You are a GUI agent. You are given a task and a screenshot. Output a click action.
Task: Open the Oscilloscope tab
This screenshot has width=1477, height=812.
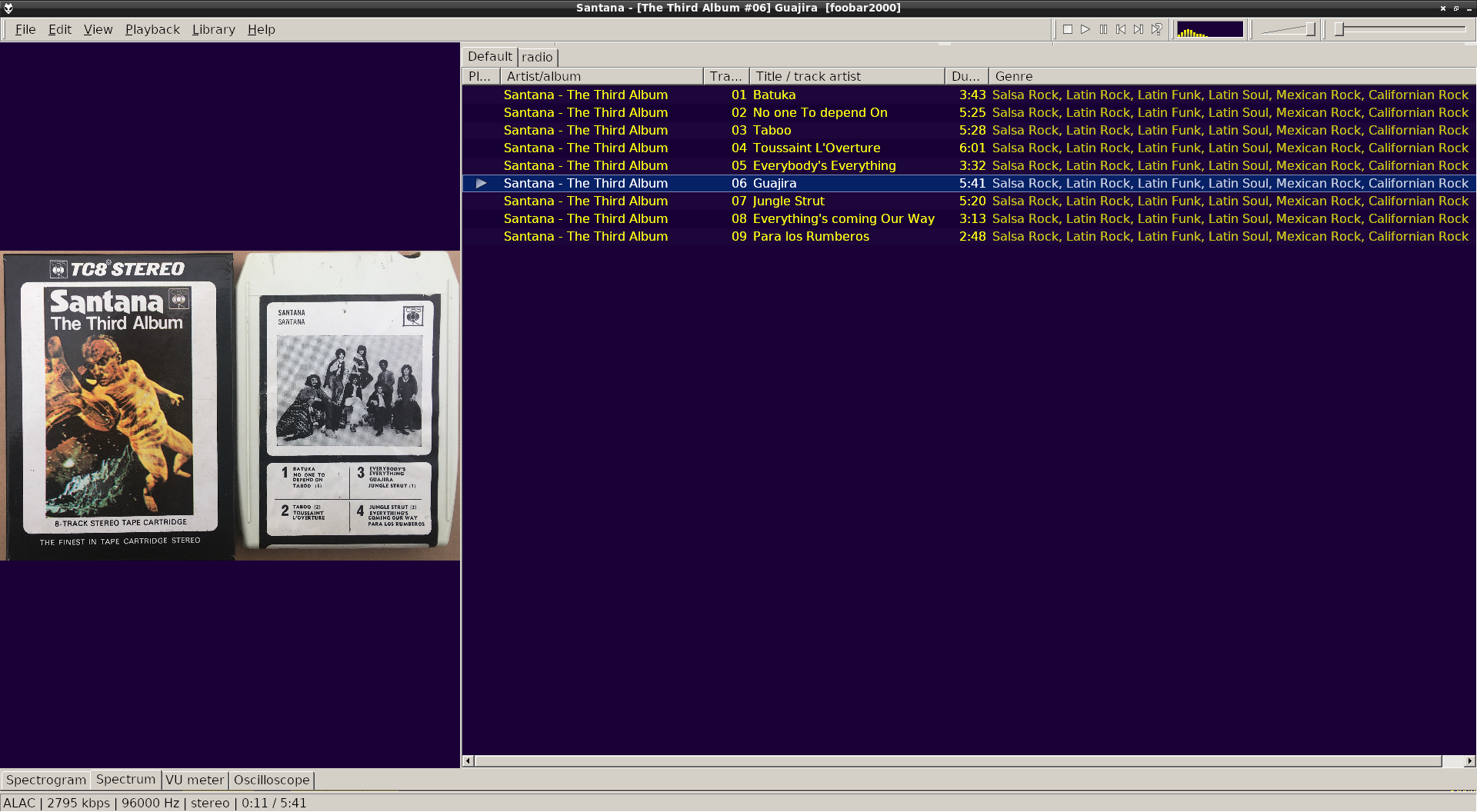pos(272,780)
